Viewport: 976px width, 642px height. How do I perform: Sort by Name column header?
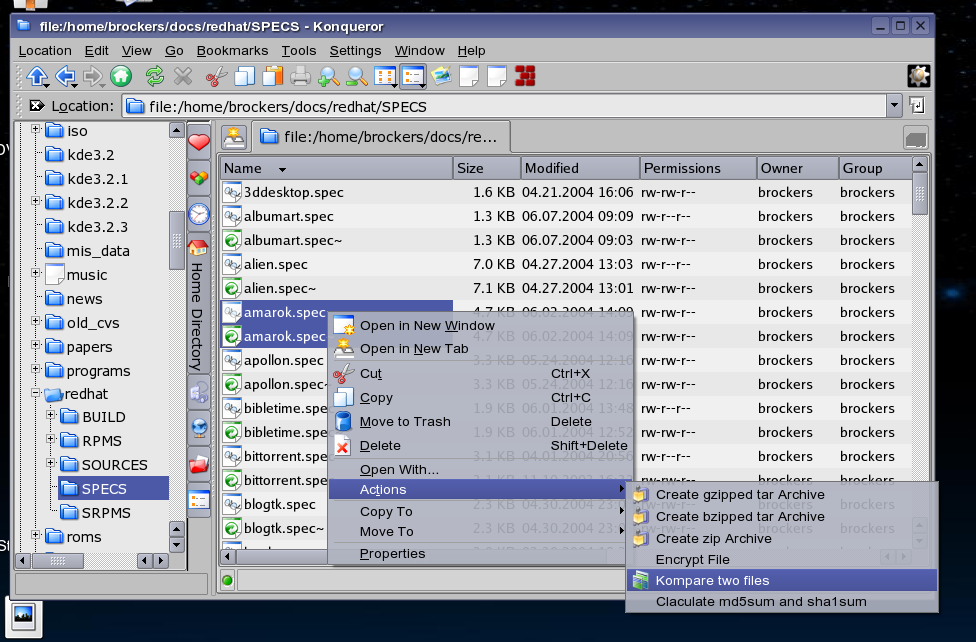point(336,168)
